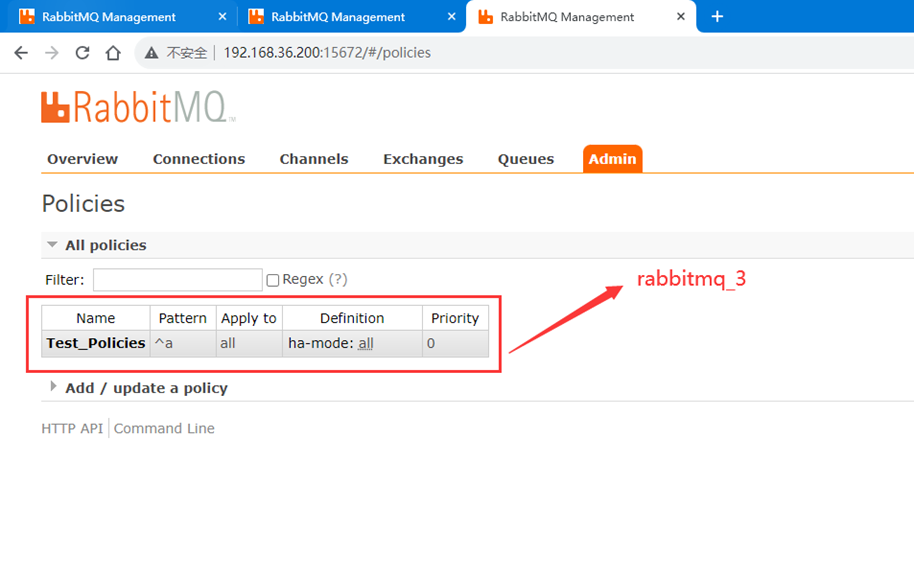
Task: Click the 'all' Apply to cell
Action: [249, 344]
